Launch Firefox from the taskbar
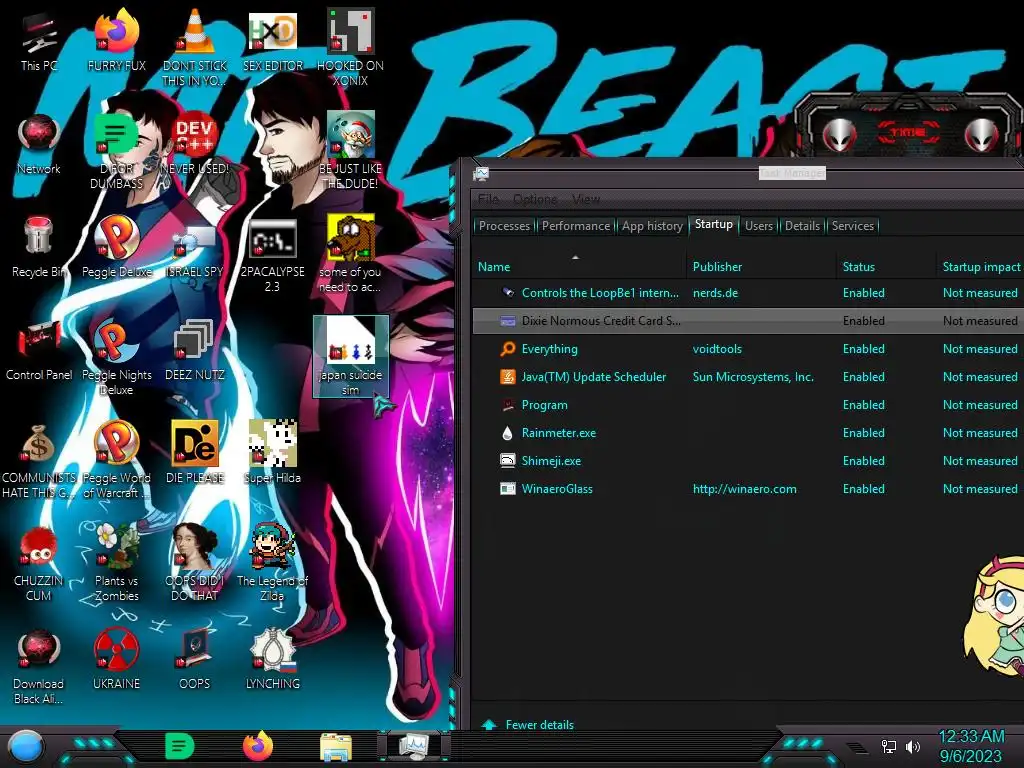Viewport: 1024px width, 768px height. click(x=258, y=746)
